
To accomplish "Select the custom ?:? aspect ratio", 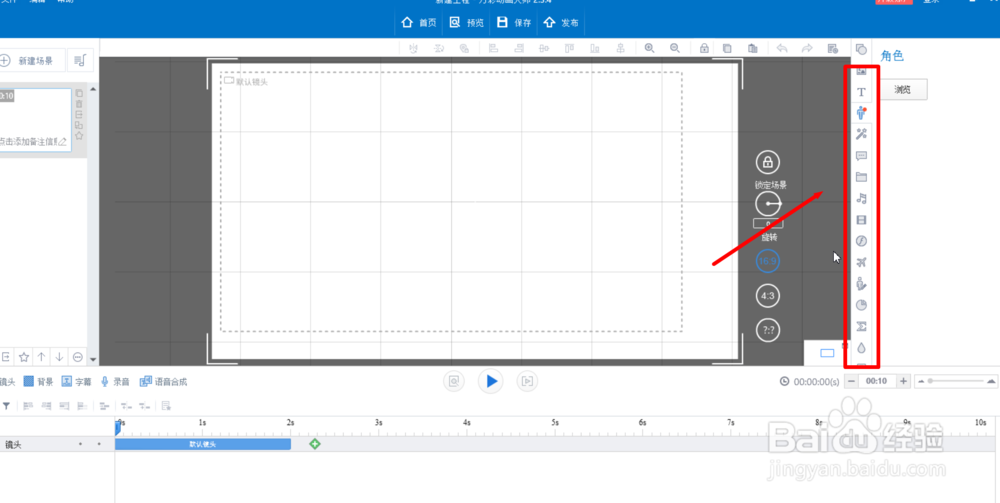I will [768, 330].
